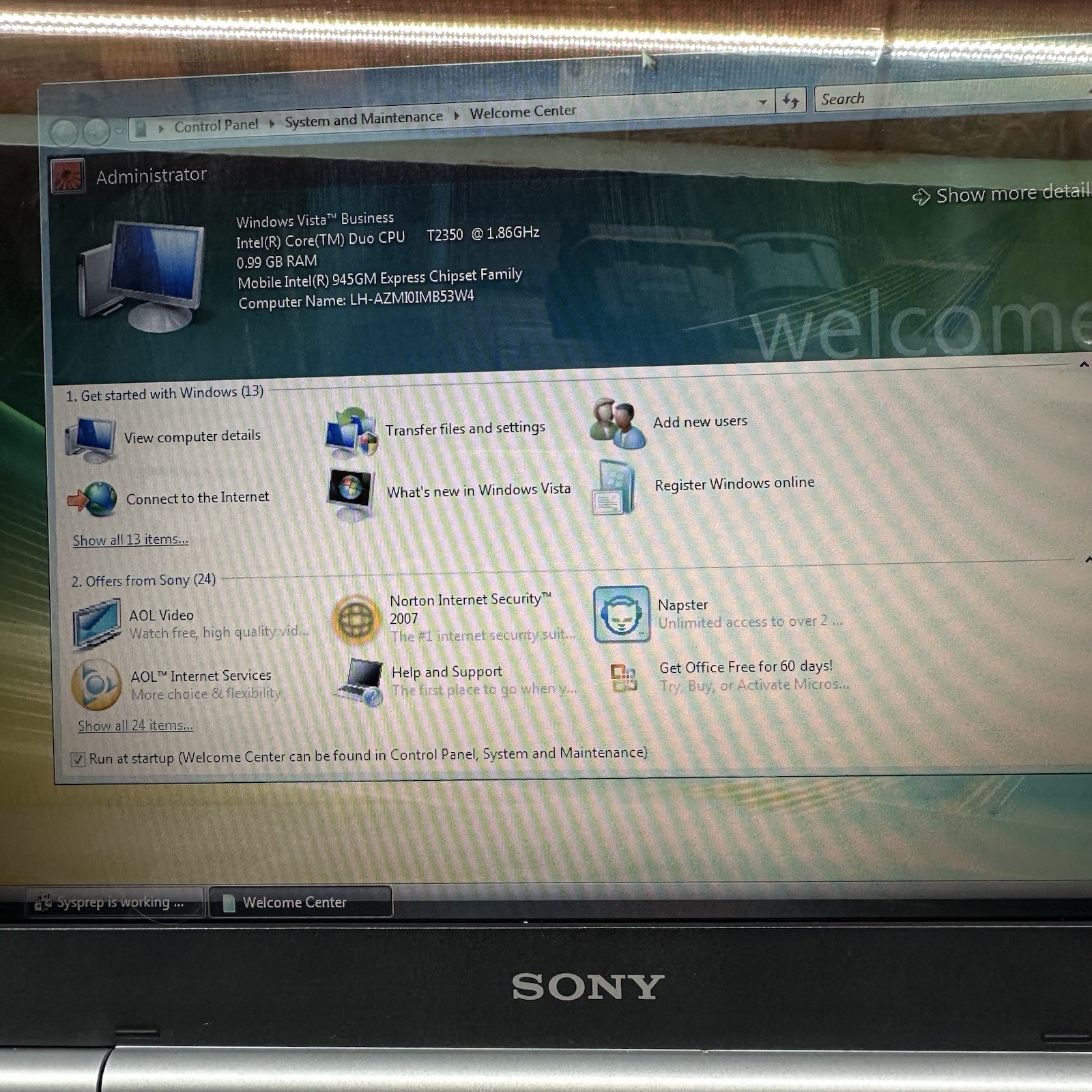This screenshot has height=1092, width=1092.
Task: Click the 0.99 GB RAM text
Action: [x=276, y=262]
